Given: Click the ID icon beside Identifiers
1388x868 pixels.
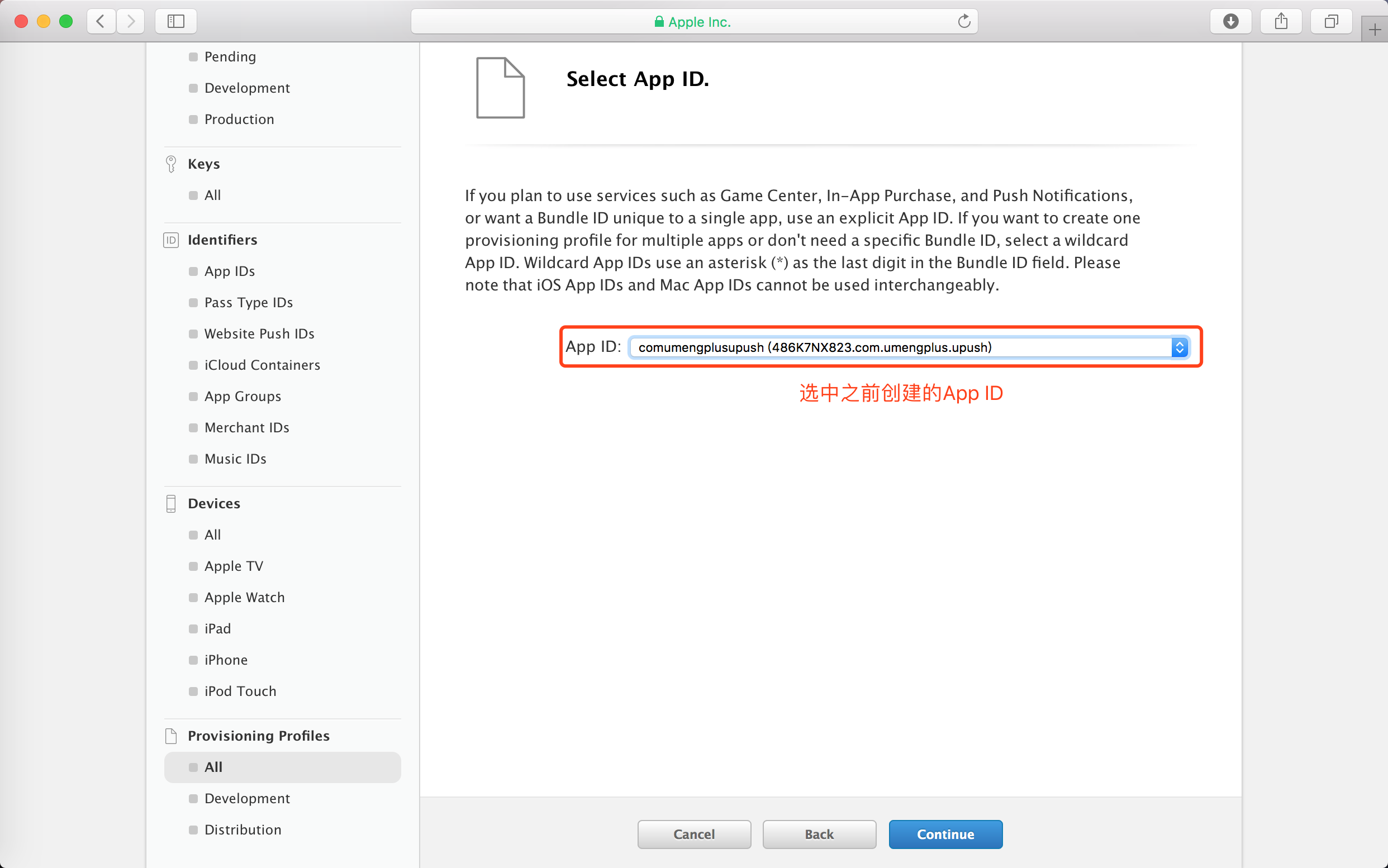Looking at the screenshot, I should tap(170, 240).
